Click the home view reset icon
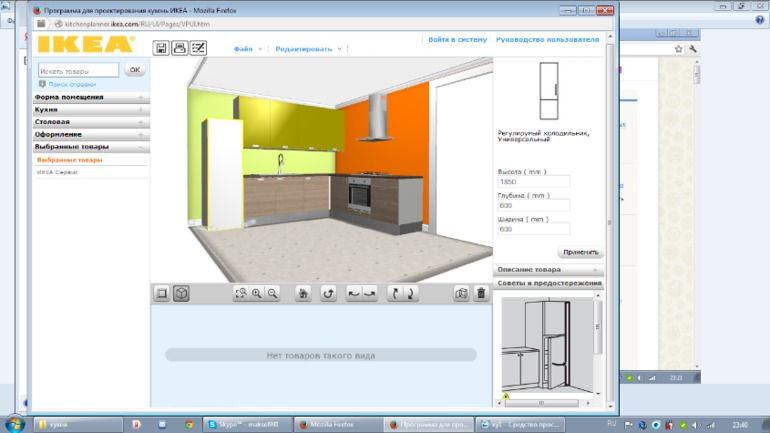This screenshot has width=770, height=433. click(x=303, y=293)
